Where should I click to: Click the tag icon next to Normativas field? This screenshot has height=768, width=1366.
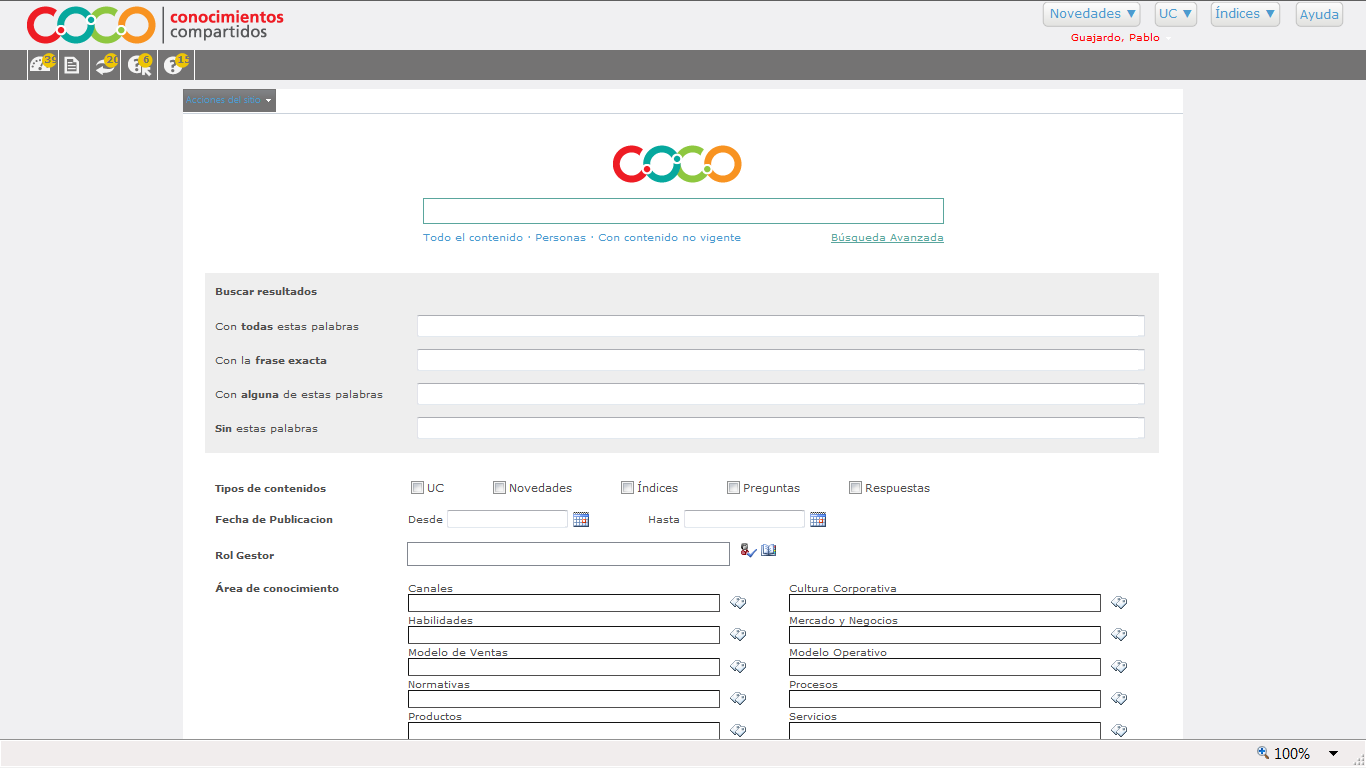[x=738, y=699]
